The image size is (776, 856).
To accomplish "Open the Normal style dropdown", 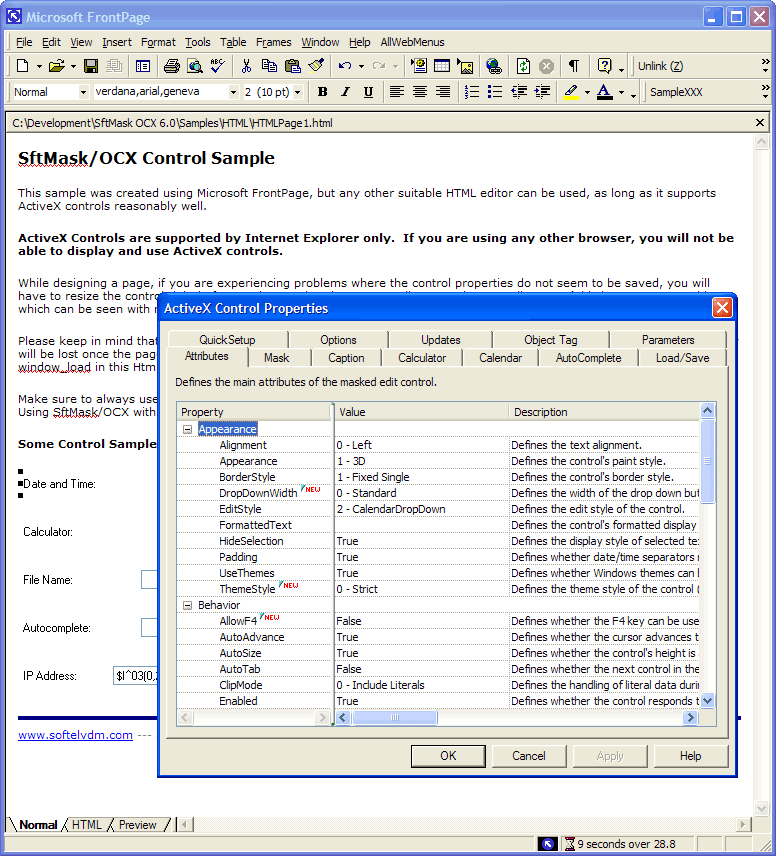I will click(82, 92).
